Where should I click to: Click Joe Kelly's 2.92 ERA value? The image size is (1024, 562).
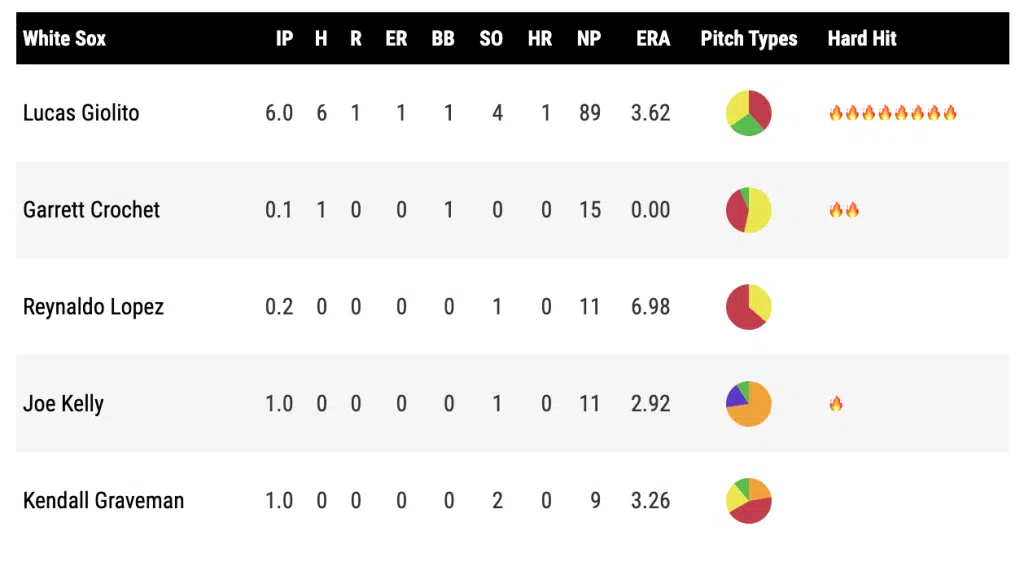[x=650, y=404]
